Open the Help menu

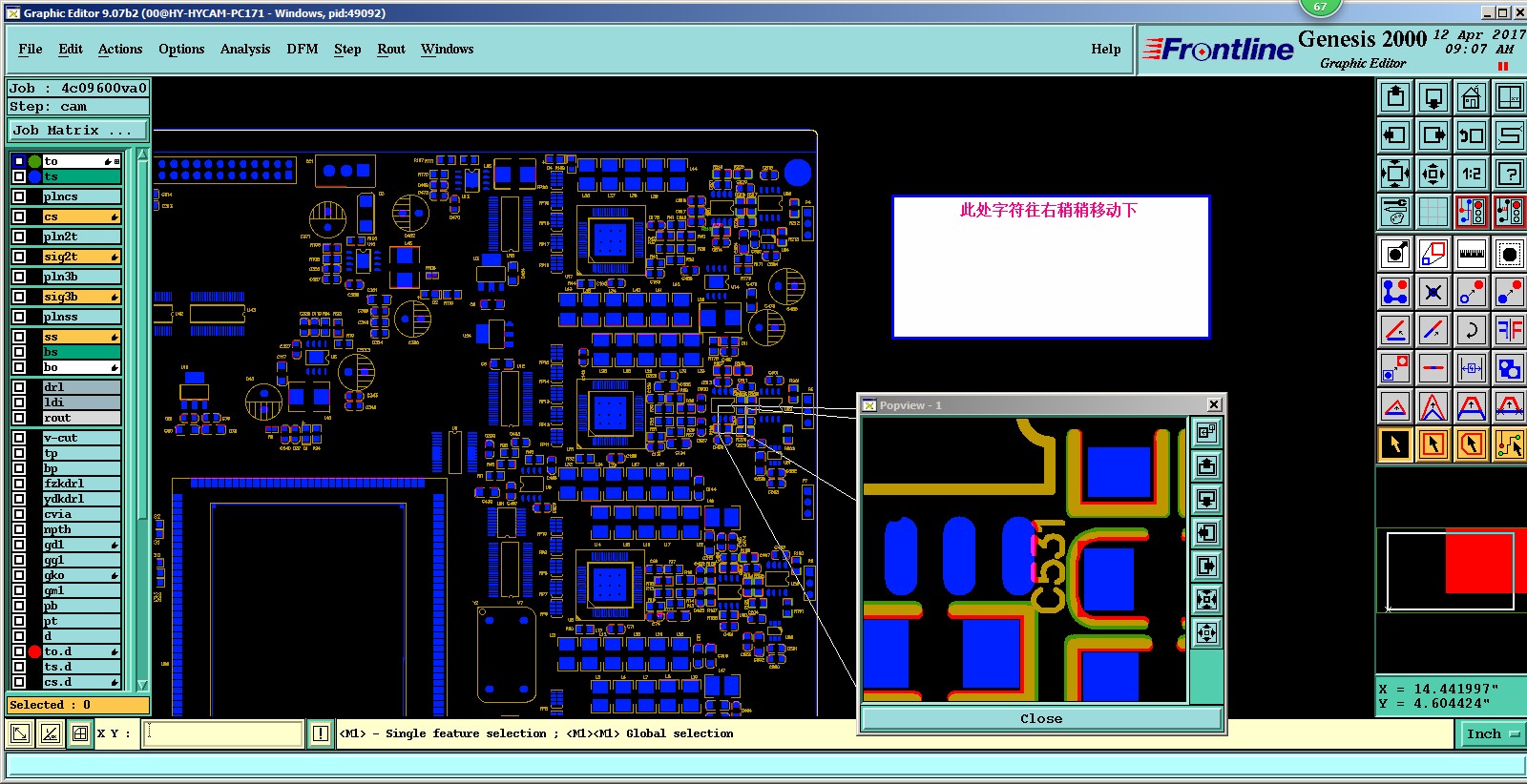pyautogui.click(x=1106, y=50)
